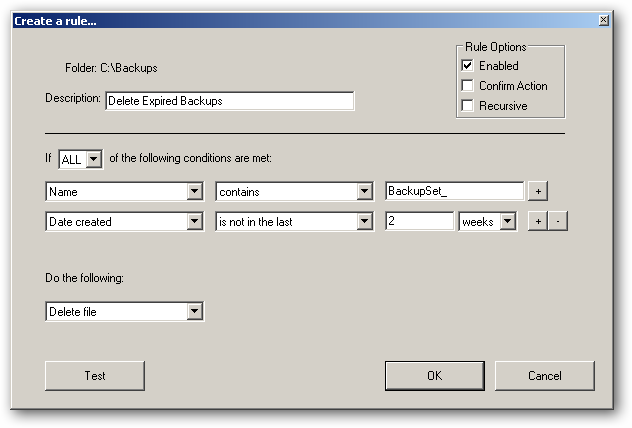Confirm the rule with OK

(434, 376)
